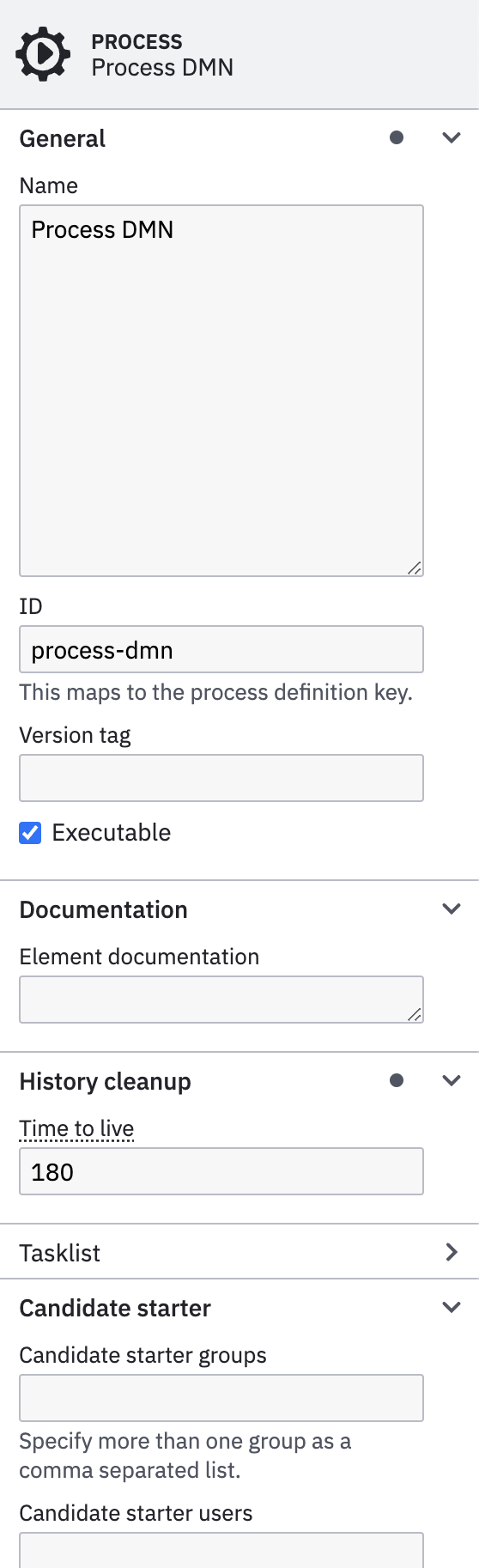Viewport: 479px width, 1568px height.
Task: Click the General section title
Action: (x=62, y=138)
